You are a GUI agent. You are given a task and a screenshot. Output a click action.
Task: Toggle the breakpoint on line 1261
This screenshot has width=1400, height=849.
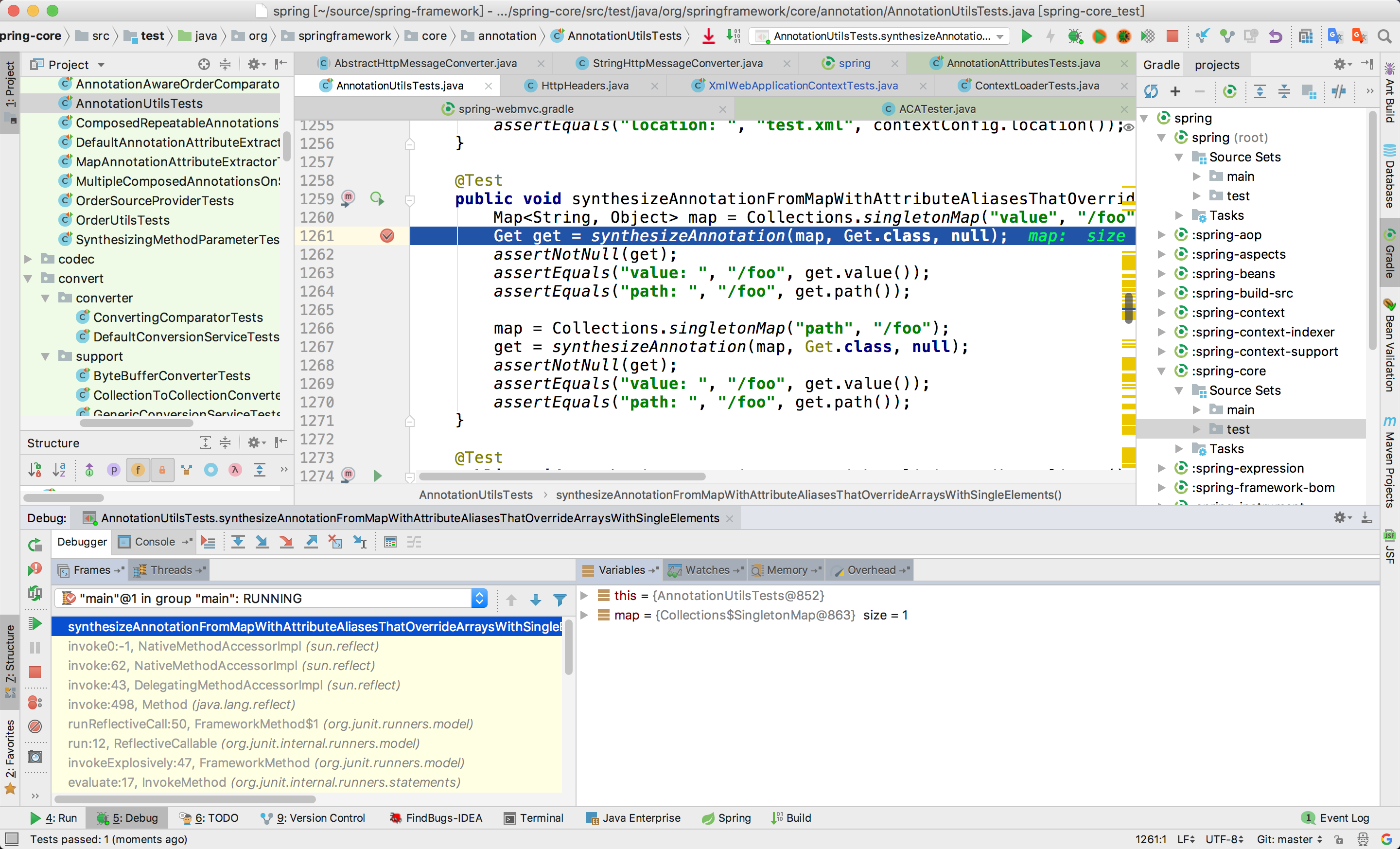tap(388, 235)
